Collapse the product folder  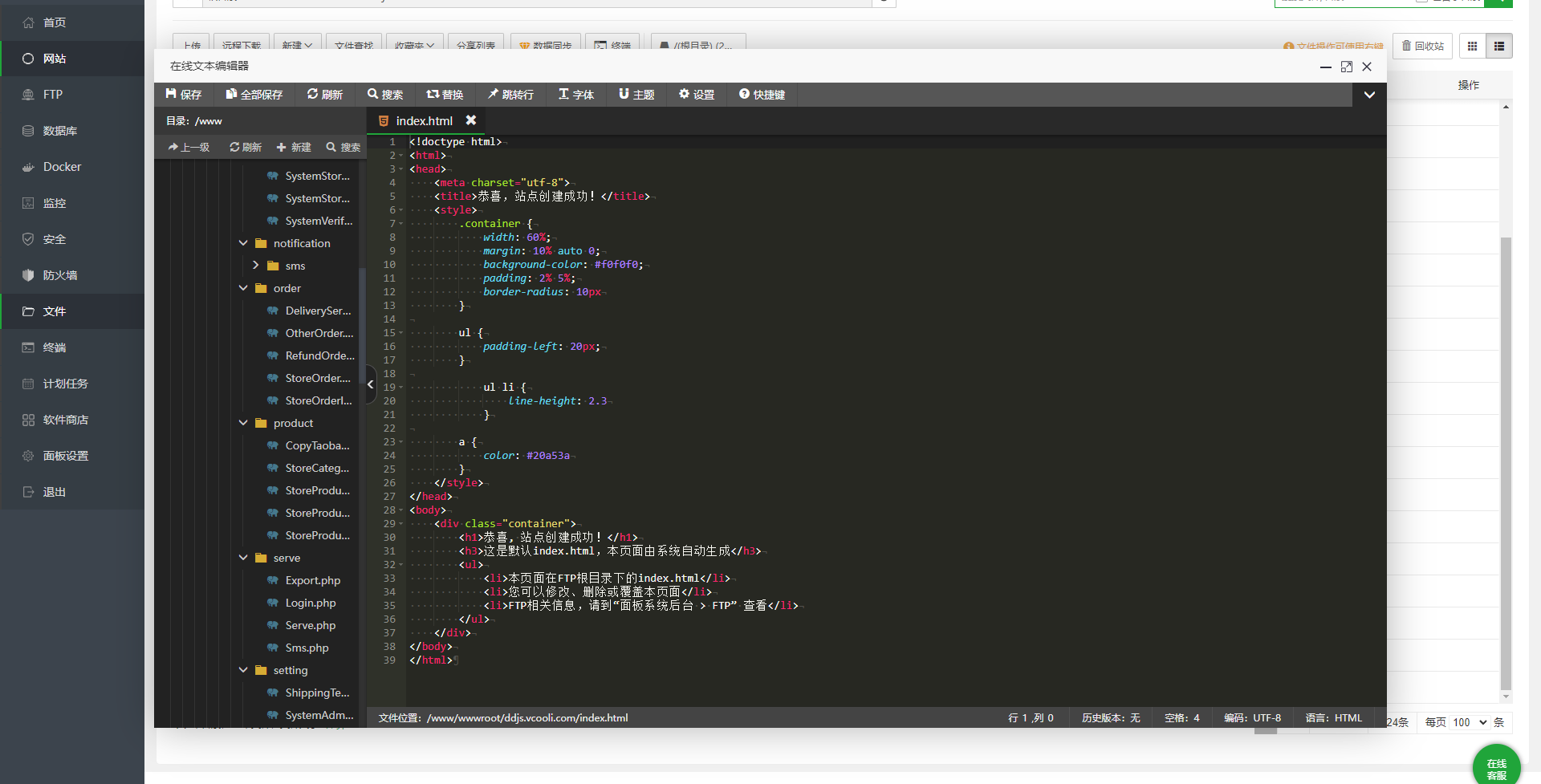(243, 423)
